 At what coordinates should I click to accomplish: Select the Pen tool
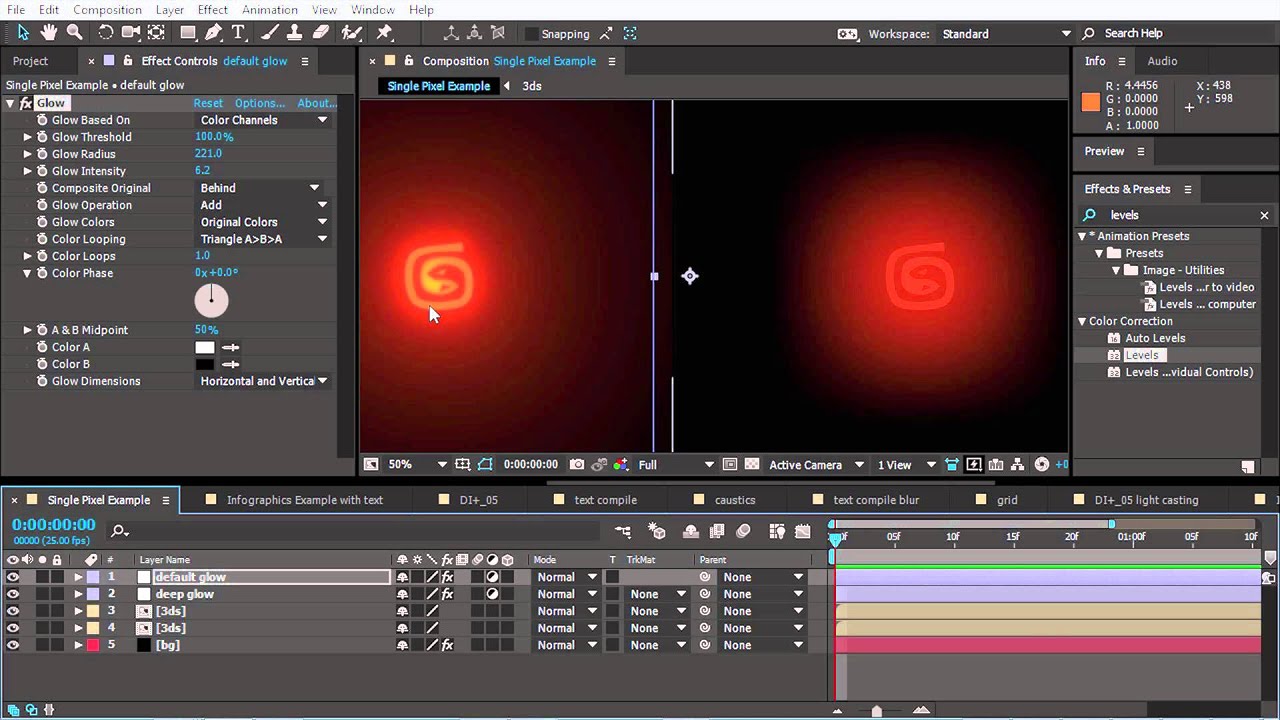(213, 33)
